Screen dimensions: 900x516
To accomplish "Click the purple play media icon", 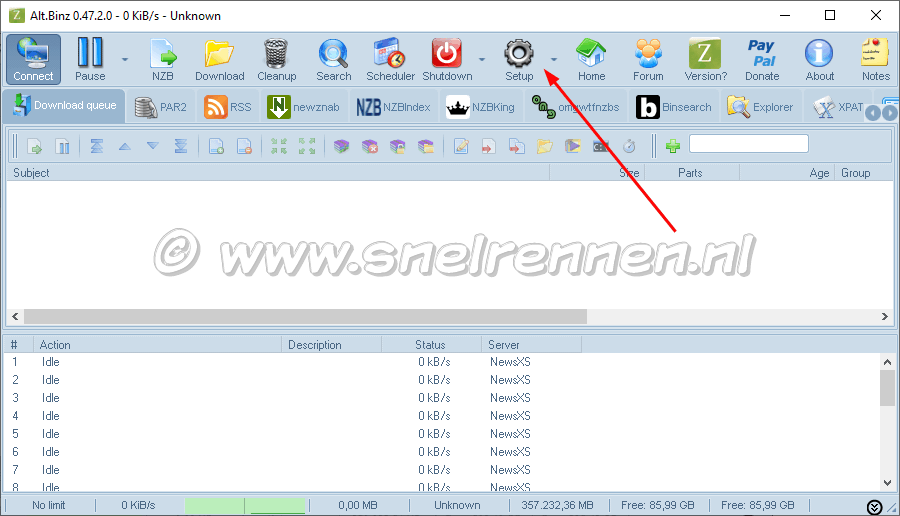I will coord(573,146).
